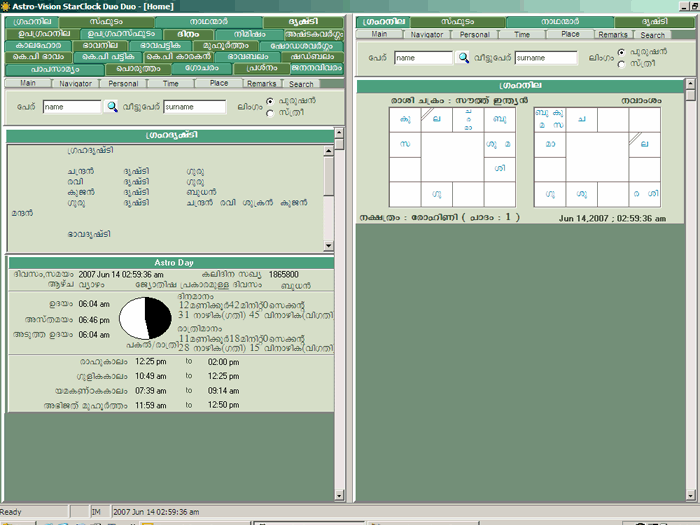Open ഷഡ്ബലം tab
The width and height of the screenshot is (700, 525).
point(312,57)
